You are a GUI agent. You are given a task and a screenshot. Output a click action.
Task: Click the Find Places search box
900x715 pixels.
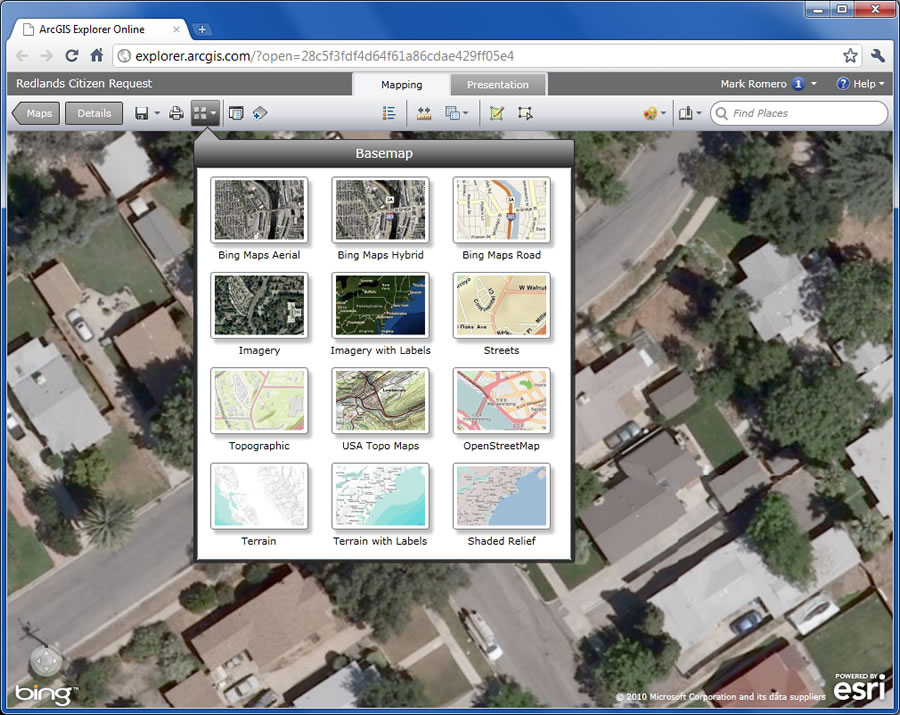click(x=799, y=113)
